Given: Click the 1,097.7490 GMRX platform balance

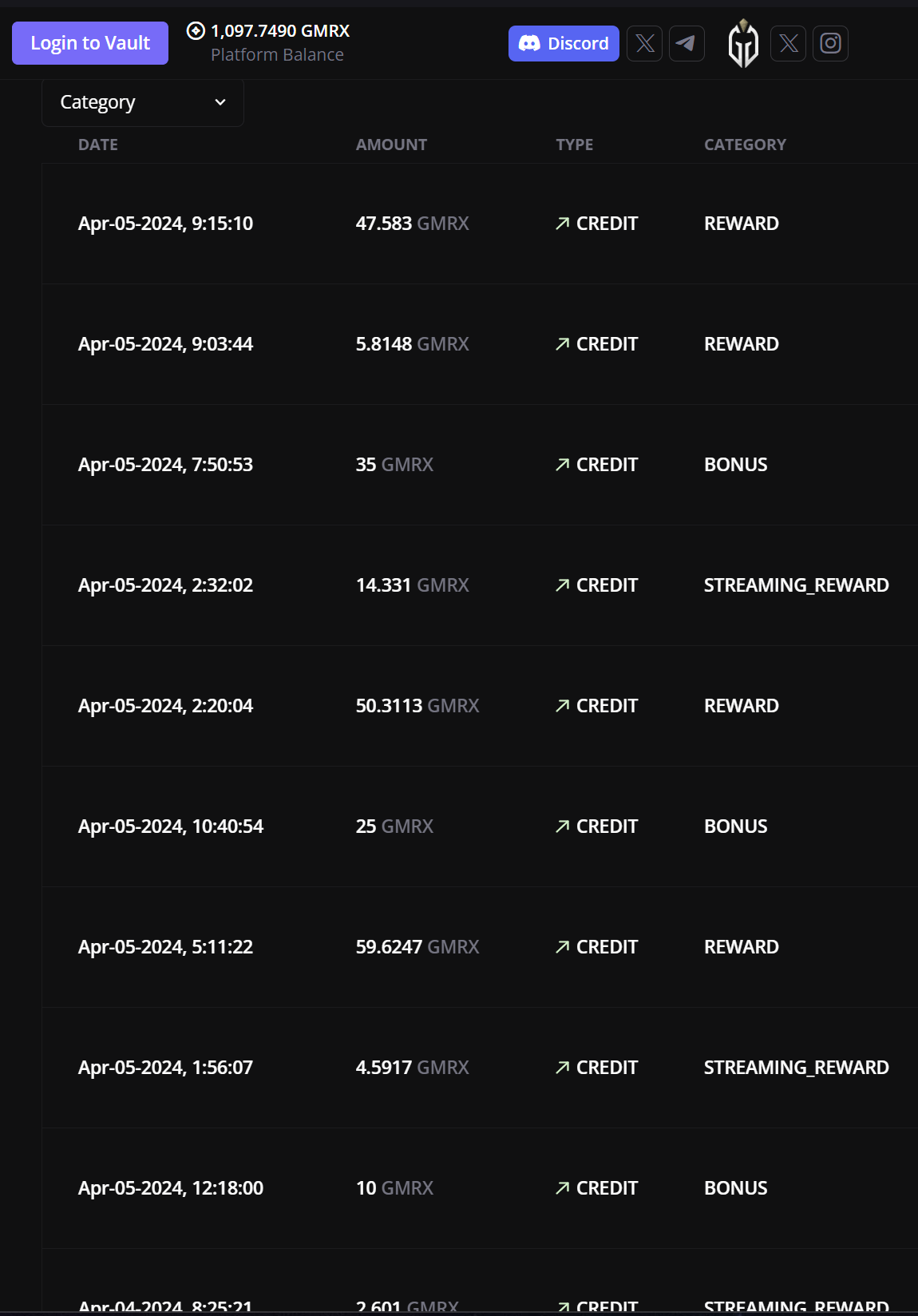Looking at the screenshot, I should point(280,31).
